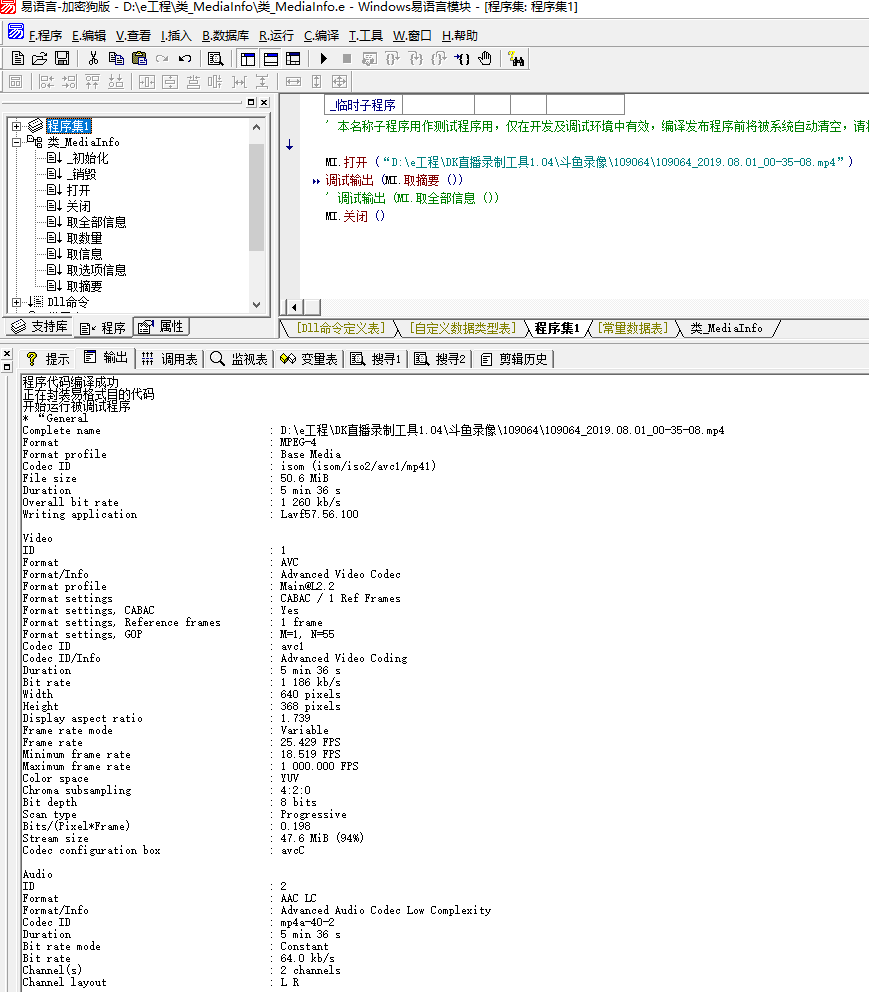Screen dimensions: 869x992
Task: Toggle the status-panel layout button
Action: [271, 59]
